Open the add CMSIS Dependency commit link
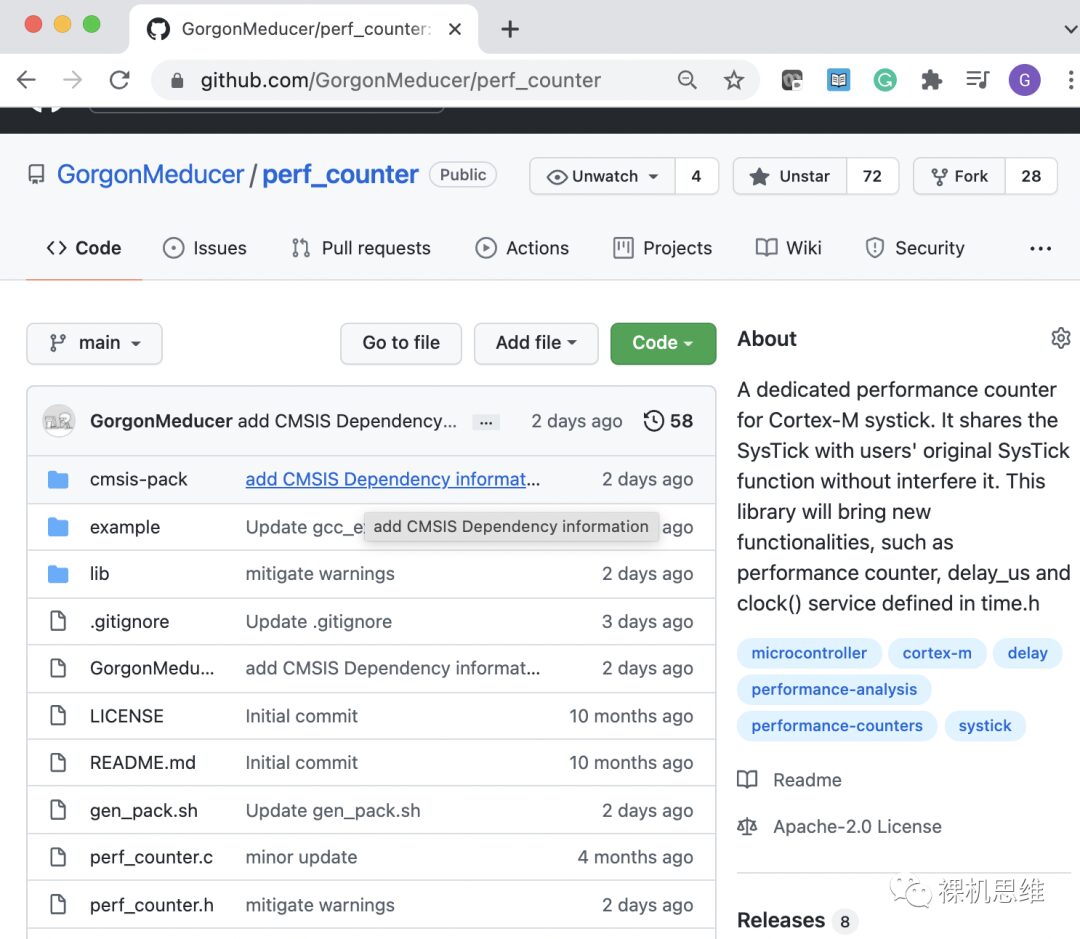The width and height of the screenshot is (1080, 939). (x=393, y=479)
